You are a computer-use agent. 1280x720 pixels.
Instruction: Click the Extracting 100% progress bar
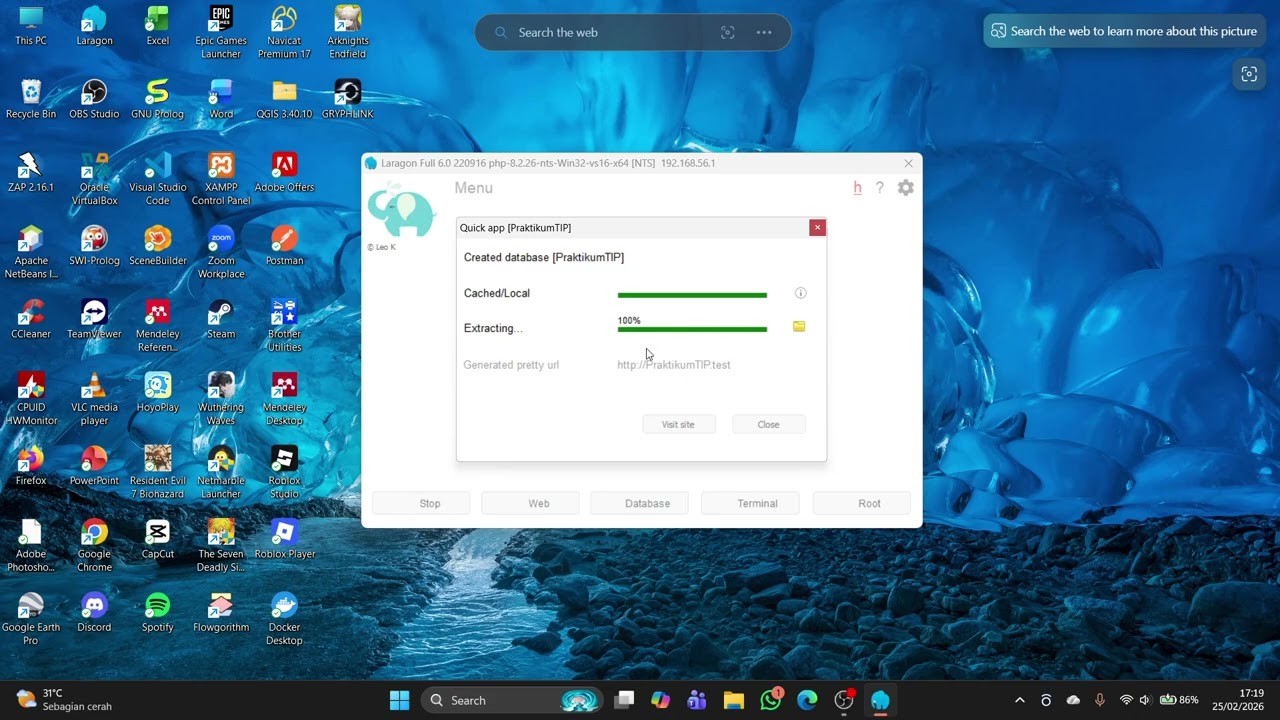[692, 329]
